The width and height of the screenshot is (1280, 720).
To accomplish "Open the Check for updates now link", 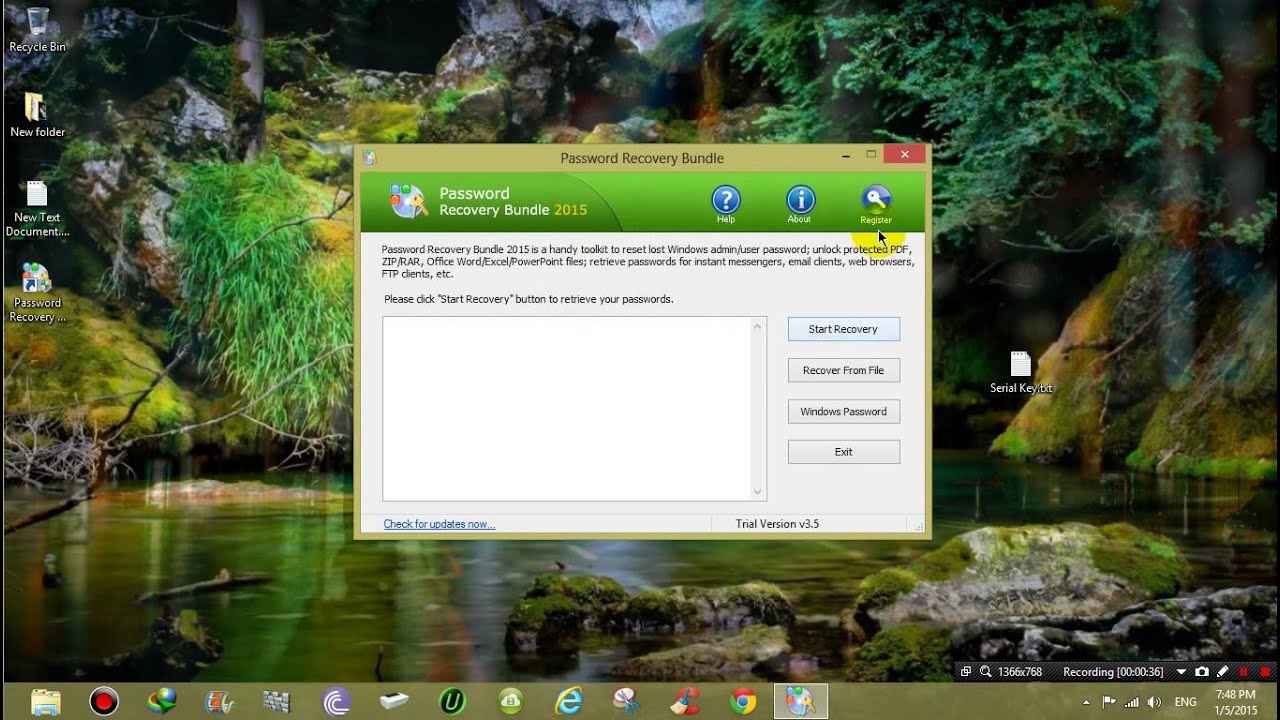I will [439, 524].
